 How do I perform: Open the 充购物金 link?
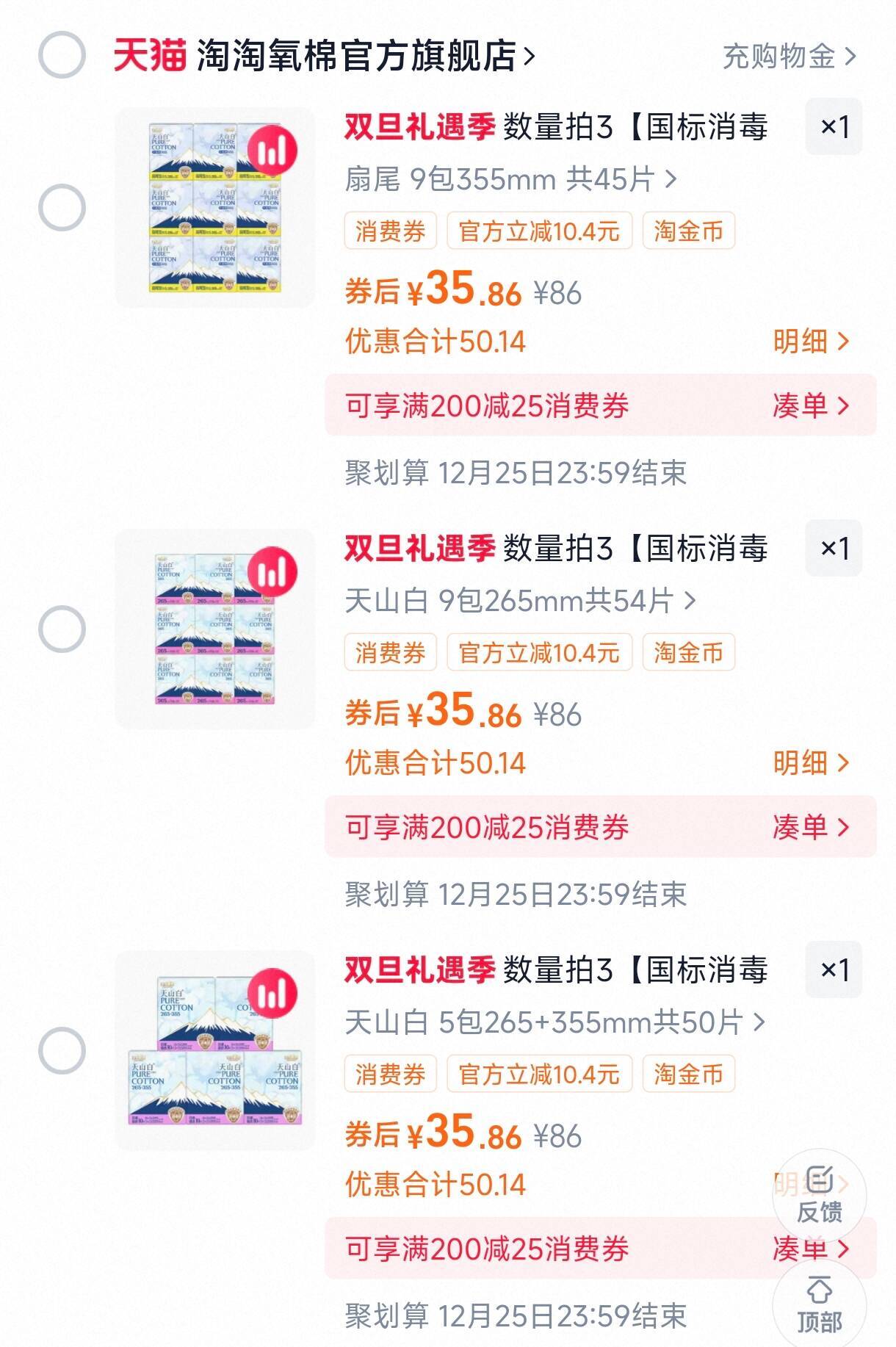(789, 56)
